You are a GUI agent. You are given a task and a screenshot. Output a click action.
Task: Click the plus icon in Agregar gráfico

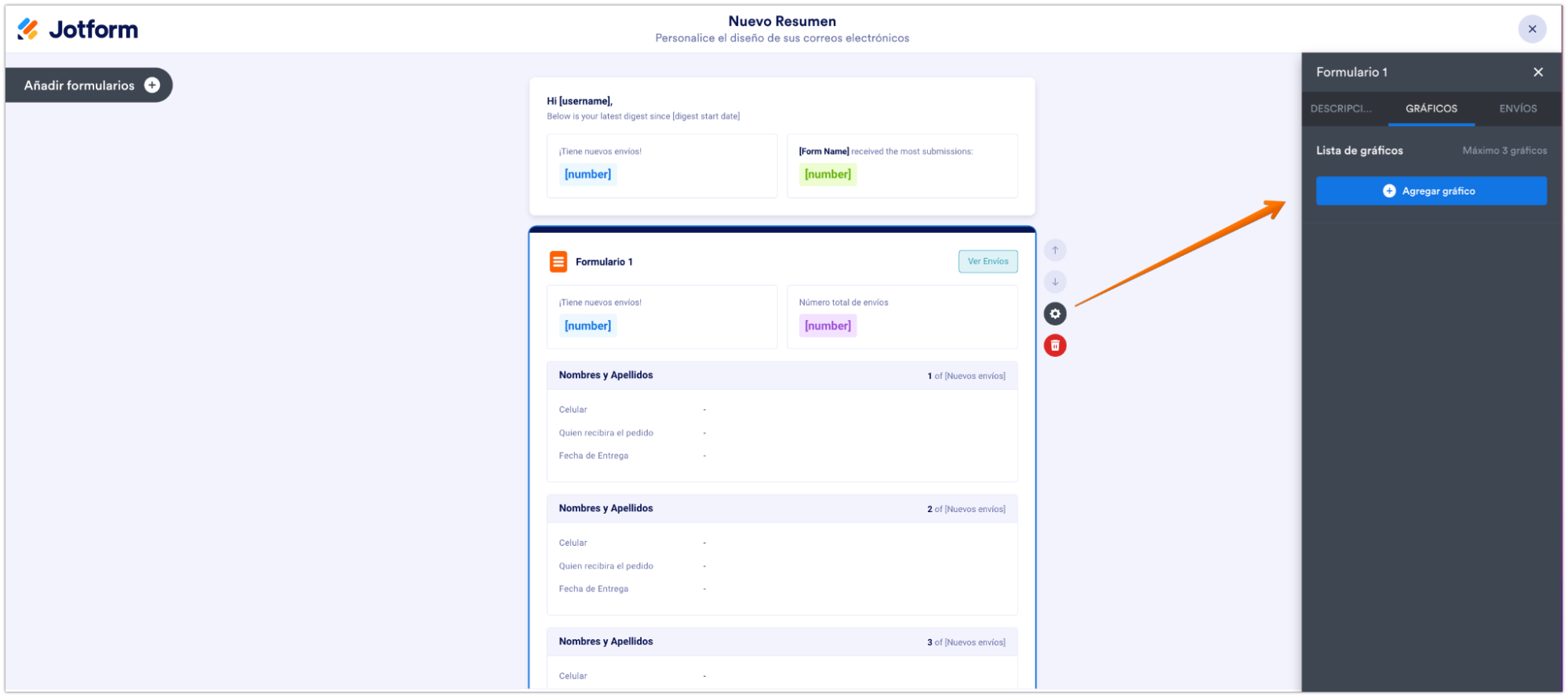pos(1388,191)
